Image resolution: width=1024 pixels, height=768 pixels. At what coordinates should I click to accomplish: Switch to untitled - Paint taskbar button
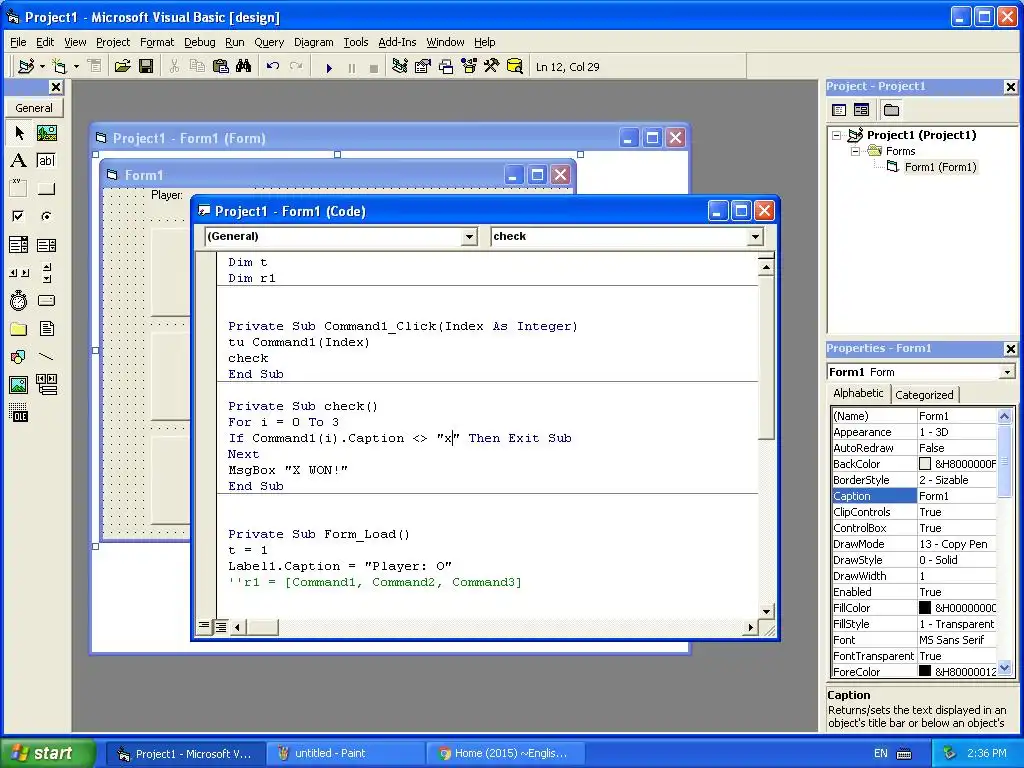[345, 754]
